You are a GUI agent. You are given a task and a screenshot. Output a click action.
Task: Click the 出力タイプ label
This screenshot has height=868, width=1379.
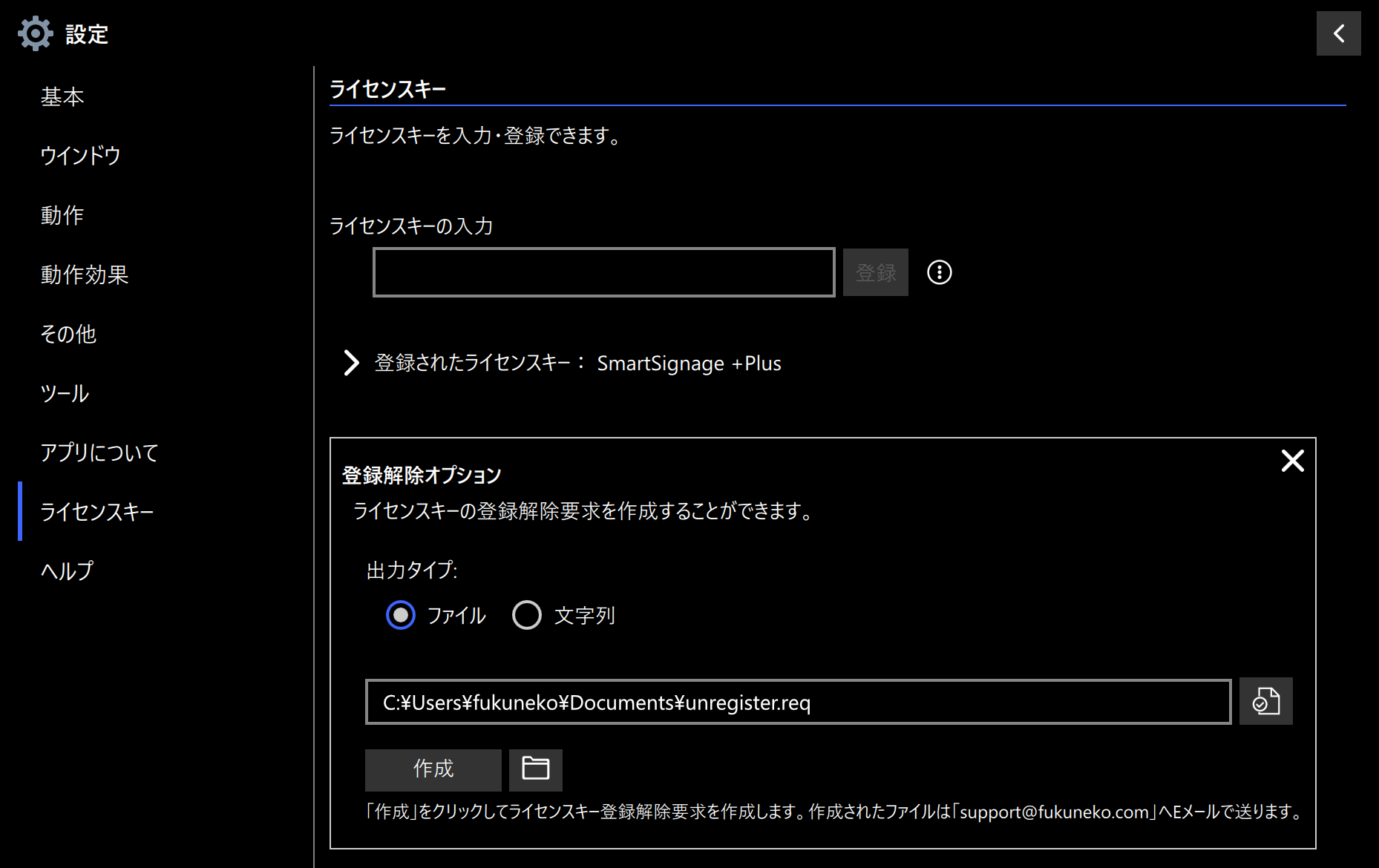[x=412, y=571]
